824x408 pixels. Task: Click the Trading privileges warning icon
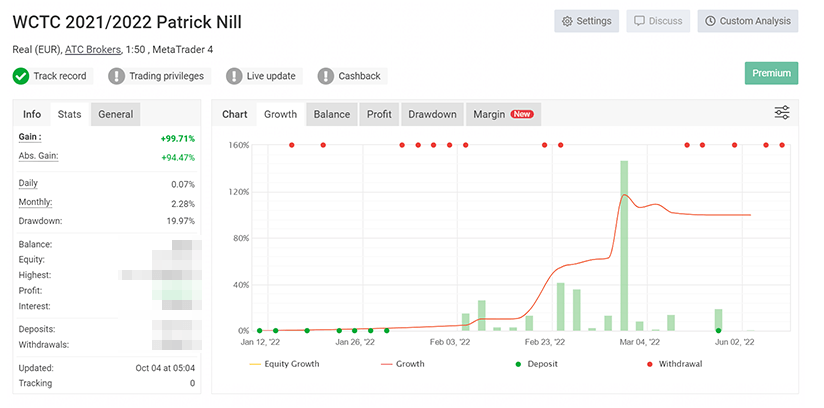point(117,76)
